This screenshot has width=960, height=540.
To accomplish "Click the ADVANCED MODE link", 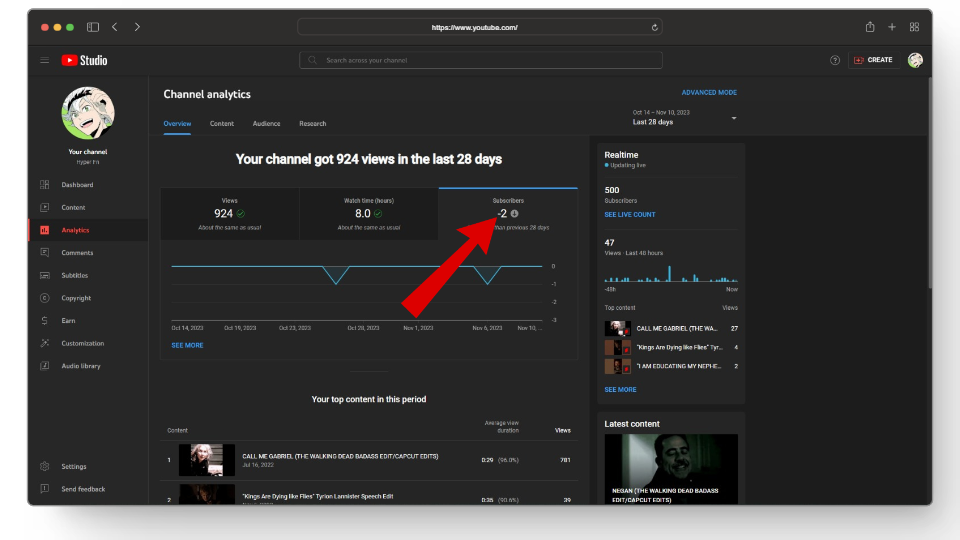I will tap(709, 93).
